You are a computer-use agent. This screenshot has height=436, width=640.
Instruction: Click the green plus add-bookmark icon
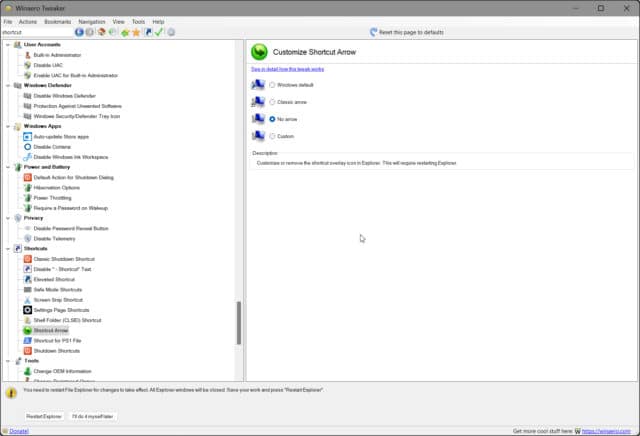click(x=125, y=32)
